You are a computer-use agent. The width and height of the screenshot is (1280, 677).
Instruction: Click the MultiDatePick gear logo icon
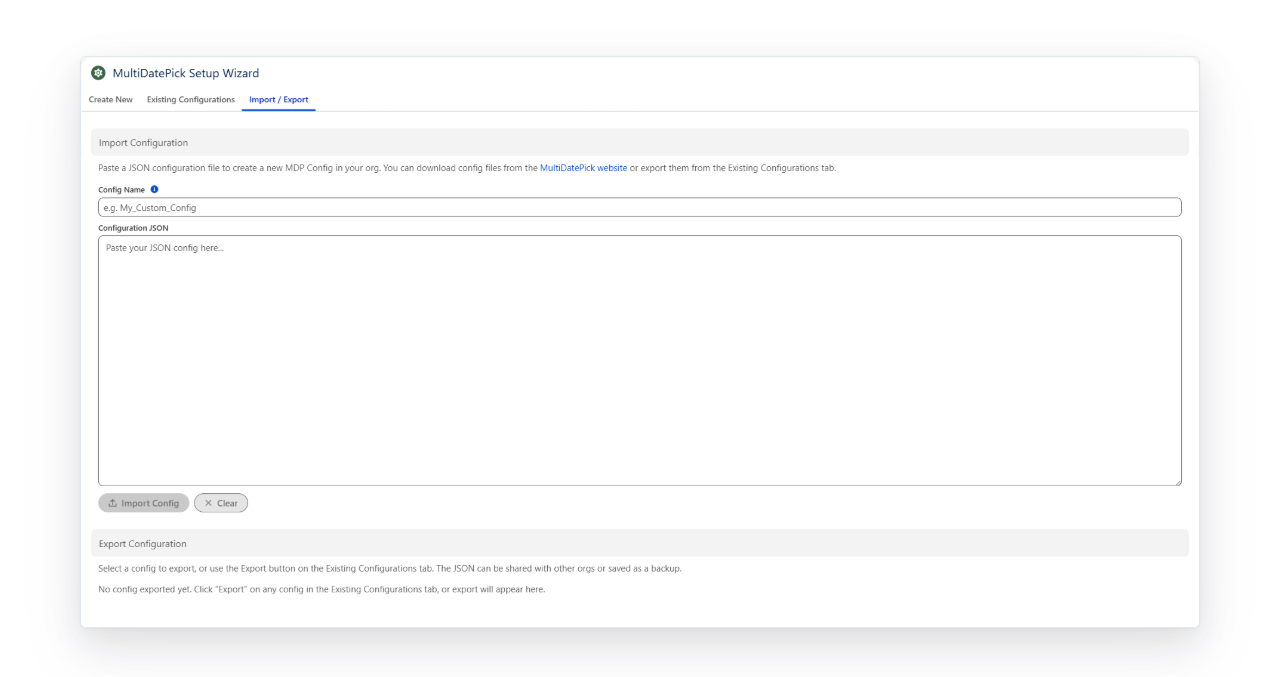98,73
